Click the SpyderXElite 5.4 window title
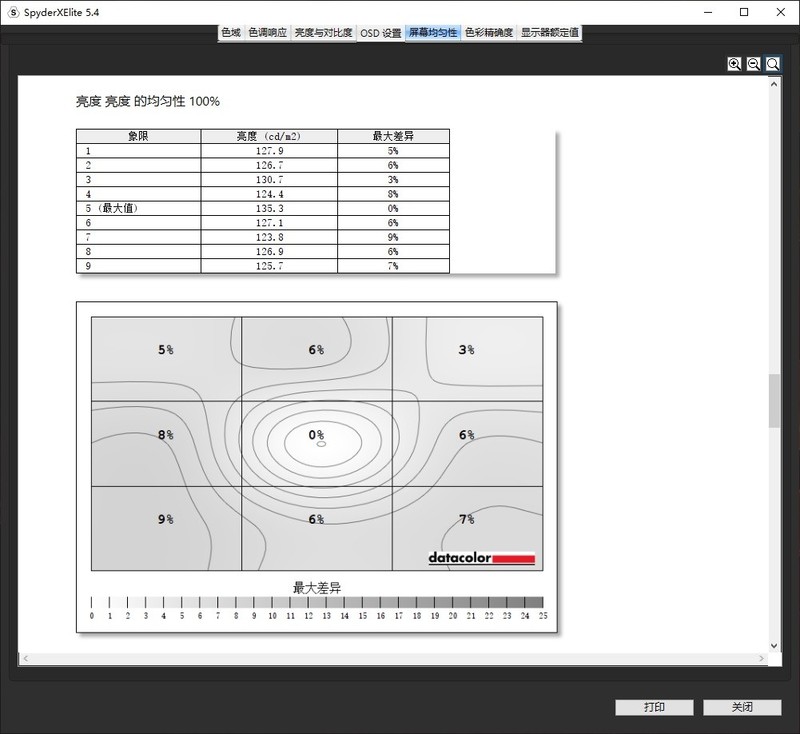This screenshot has width=800, height=734. pos(61,13)
